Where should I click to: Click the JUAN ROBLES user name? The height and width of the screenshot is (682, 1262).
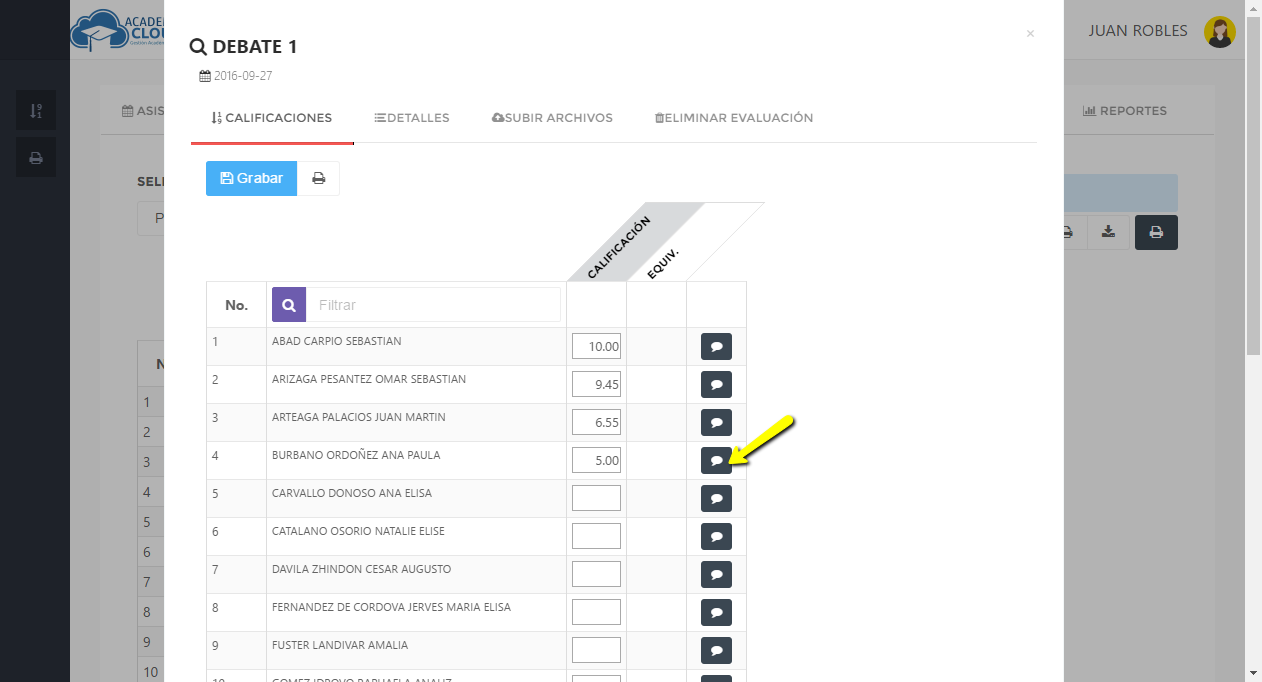(x=1138, y=31)
